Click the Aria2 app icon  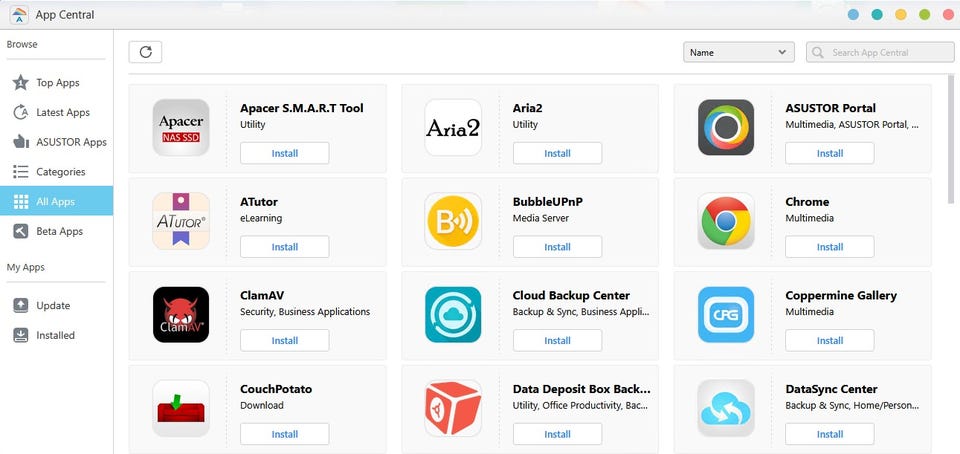click(453, 127)
